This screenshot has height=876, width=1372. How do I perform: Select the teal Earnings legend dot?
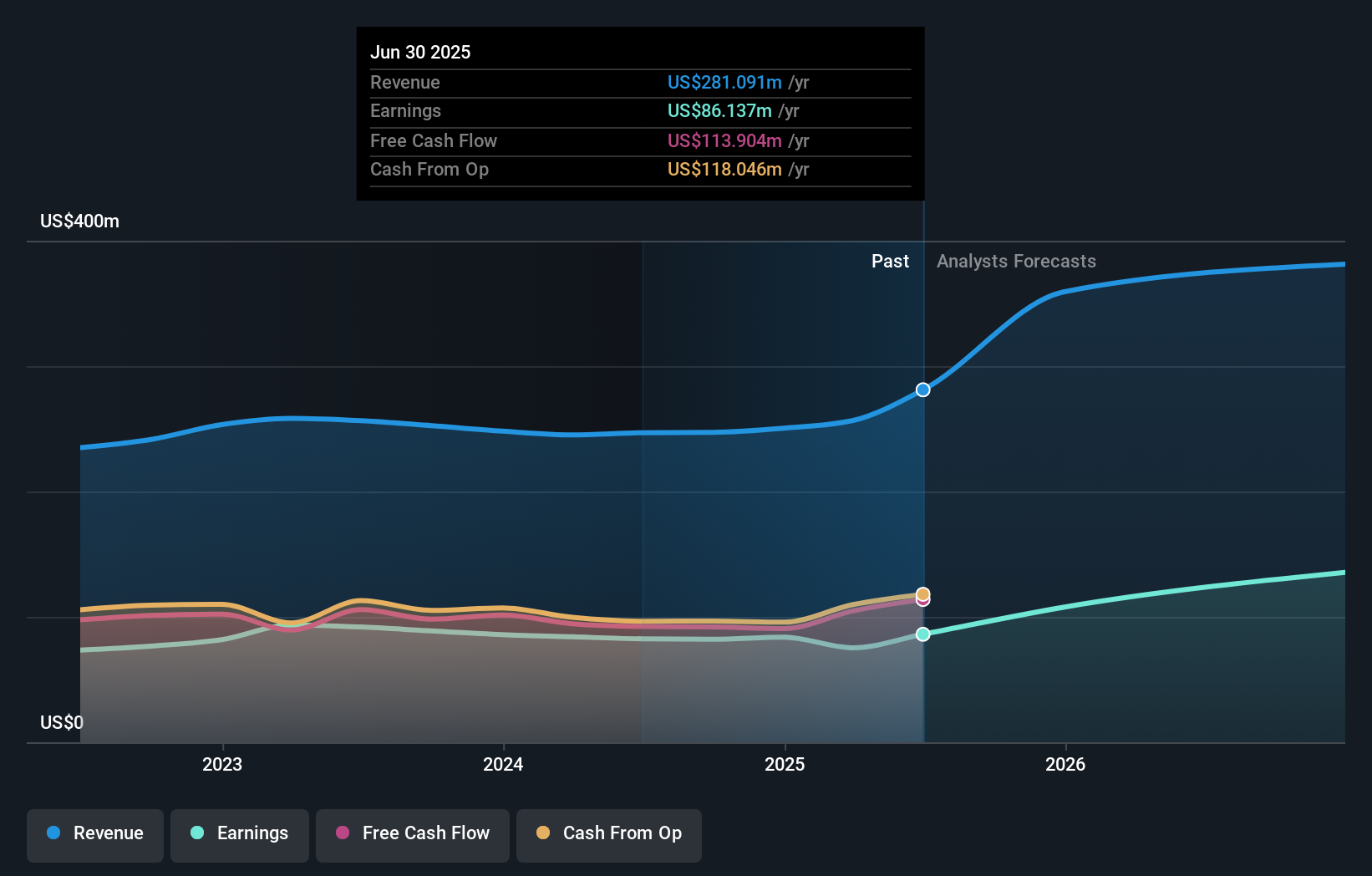point(196,833)
